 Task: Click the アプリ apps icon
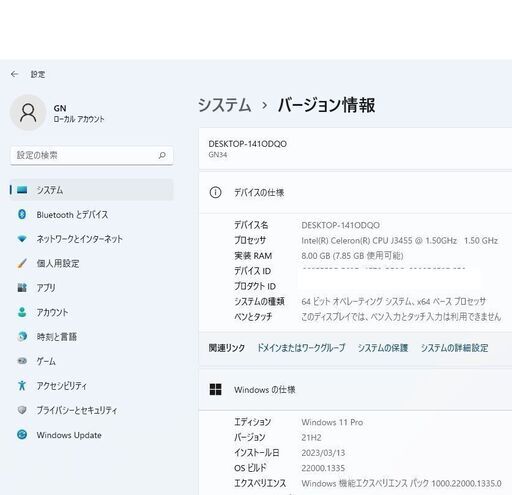[x=22, y=288]
